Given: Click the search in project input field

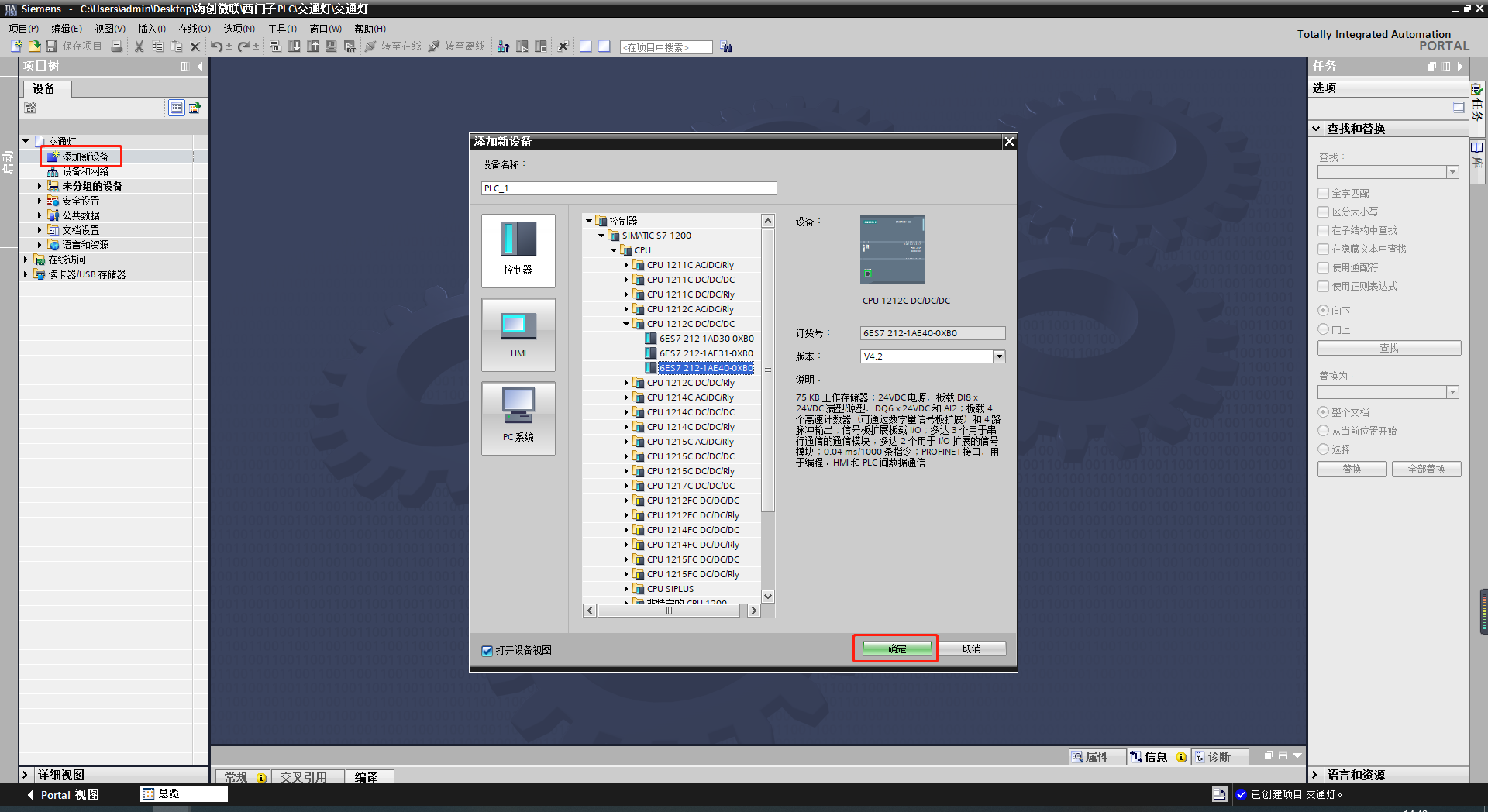Looking at the screenshot, I should 666,47.
